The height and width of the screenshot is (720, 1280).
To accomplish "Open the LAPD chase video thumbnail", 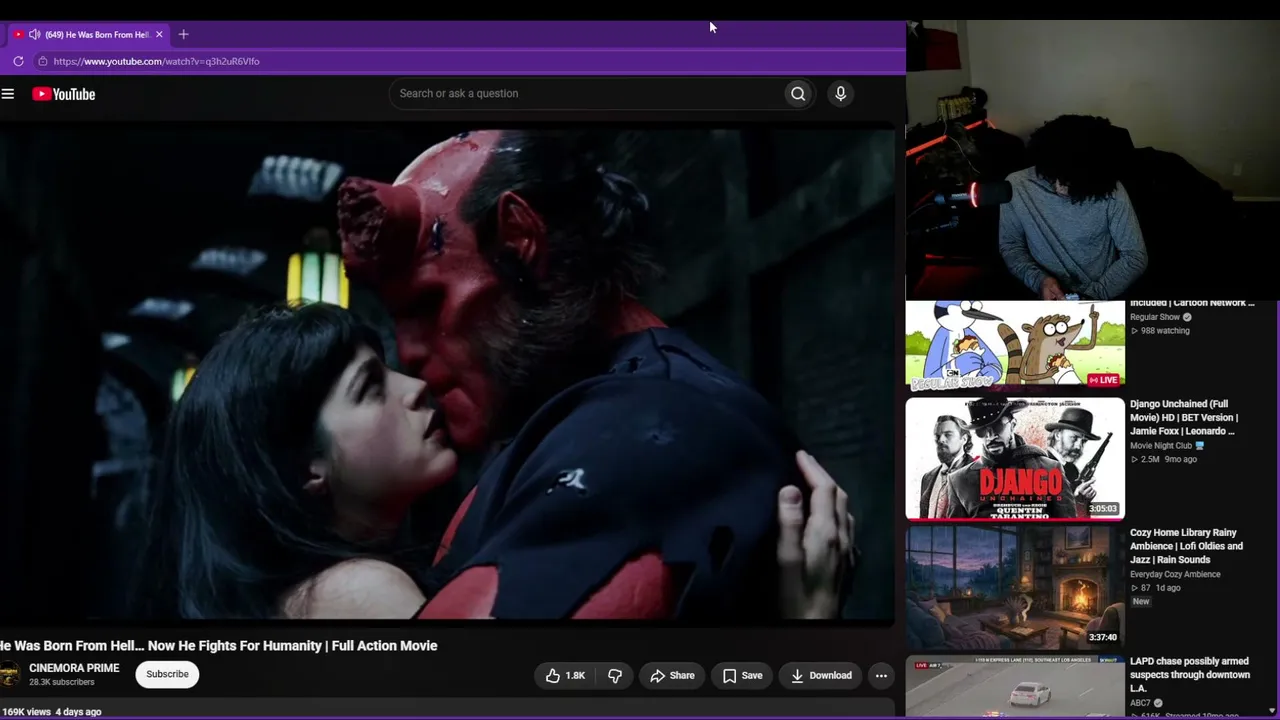I will point(1015,687).
